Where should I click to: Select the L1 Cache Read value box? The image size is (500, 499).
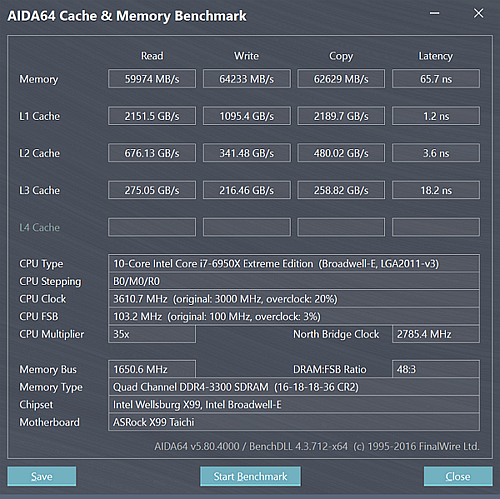152,116
